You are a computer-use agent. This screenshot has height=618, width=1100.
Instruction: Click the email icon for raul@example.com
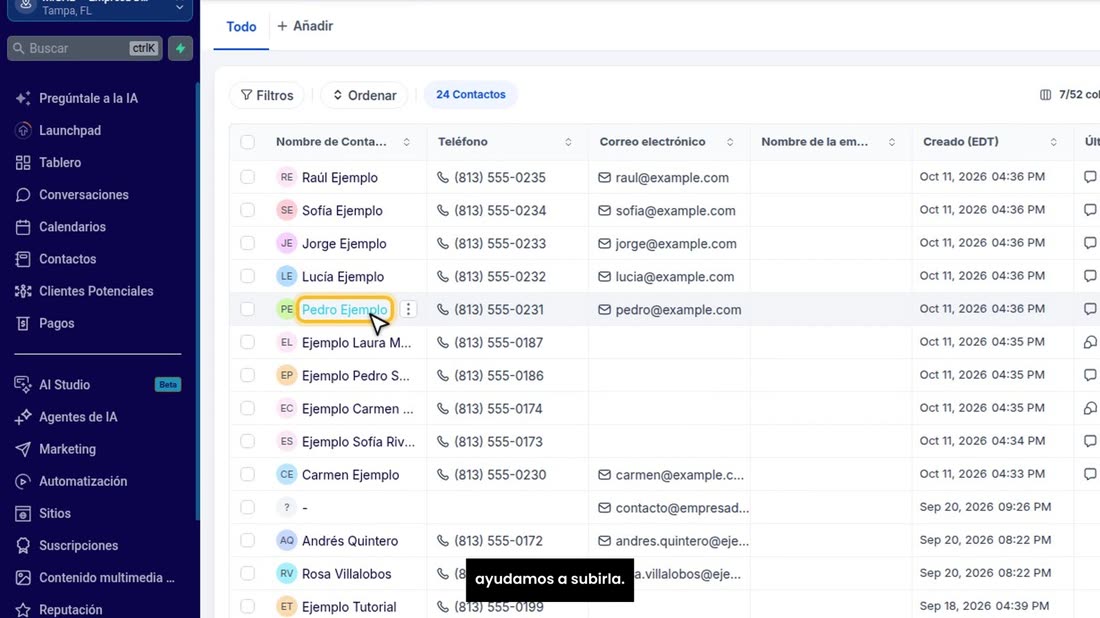(x=604, y=177)
